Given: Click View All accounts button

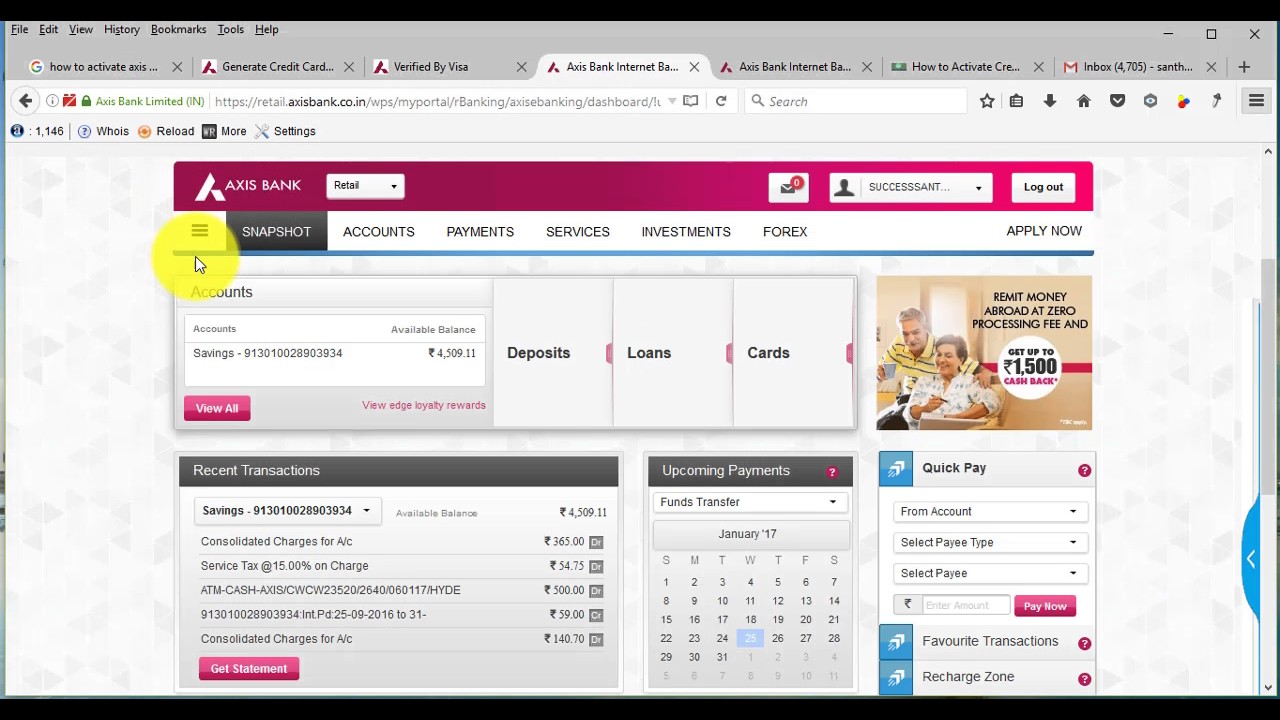Looking at the screenshot, I should (x=217, y=408).
